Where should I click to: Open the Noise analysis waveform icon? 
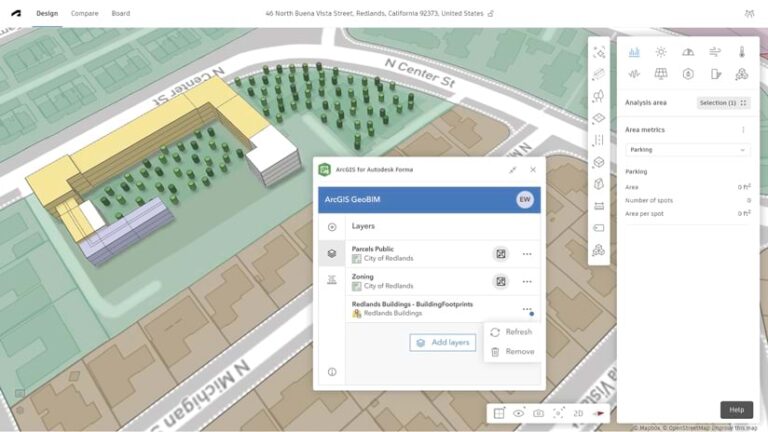(634, 74)
